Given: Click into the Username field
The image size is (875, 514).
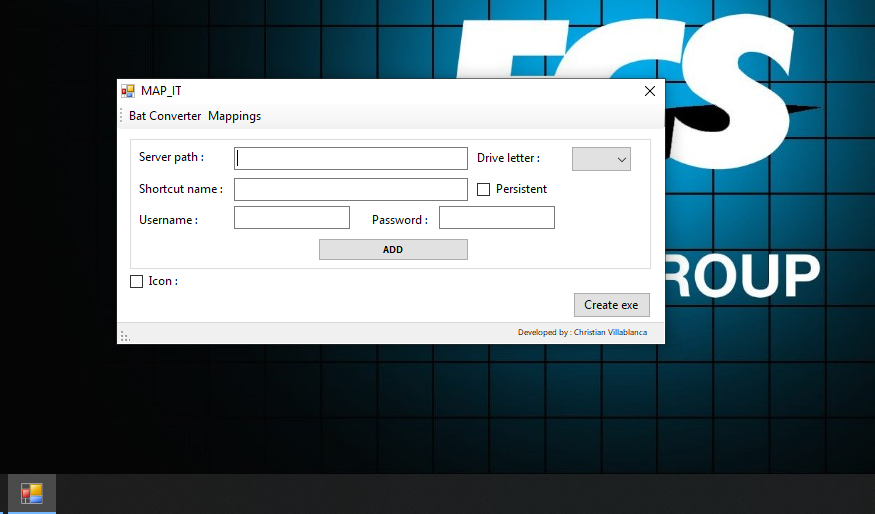Looking at the screenshot, I should point(292,218).
